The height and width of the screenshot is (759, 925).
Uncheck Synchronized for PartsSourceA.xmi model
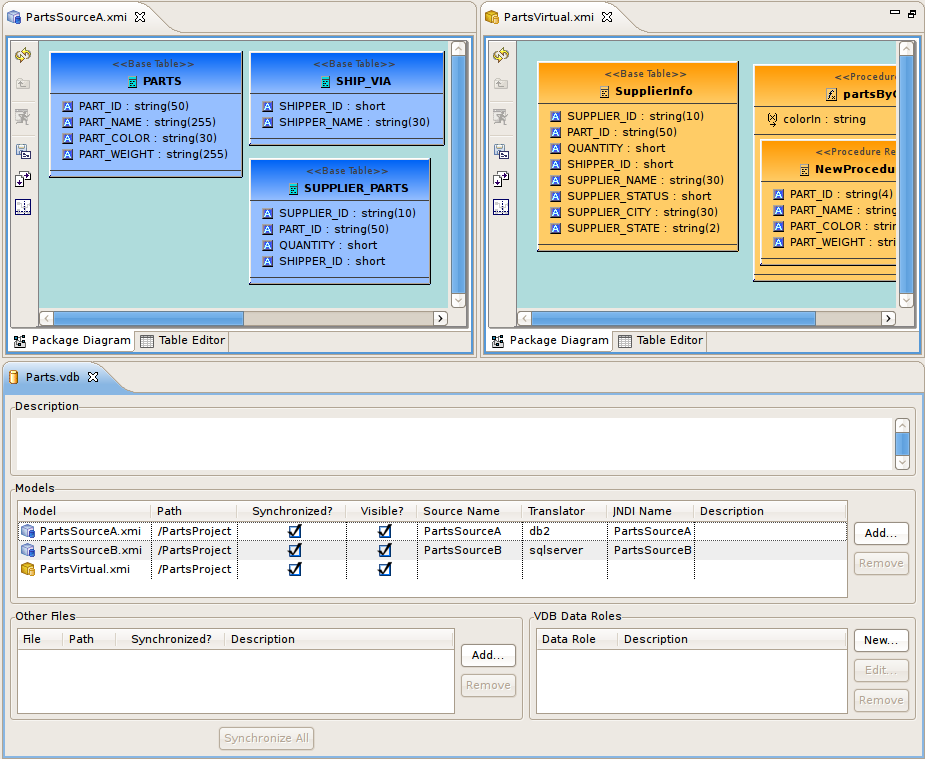[293, 531]
